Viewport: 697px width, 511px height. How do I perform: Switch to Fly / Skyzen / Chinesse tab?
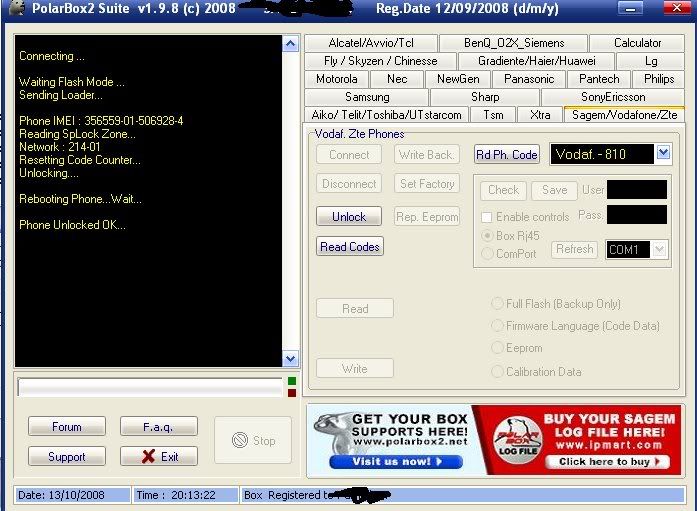(381, 61)
